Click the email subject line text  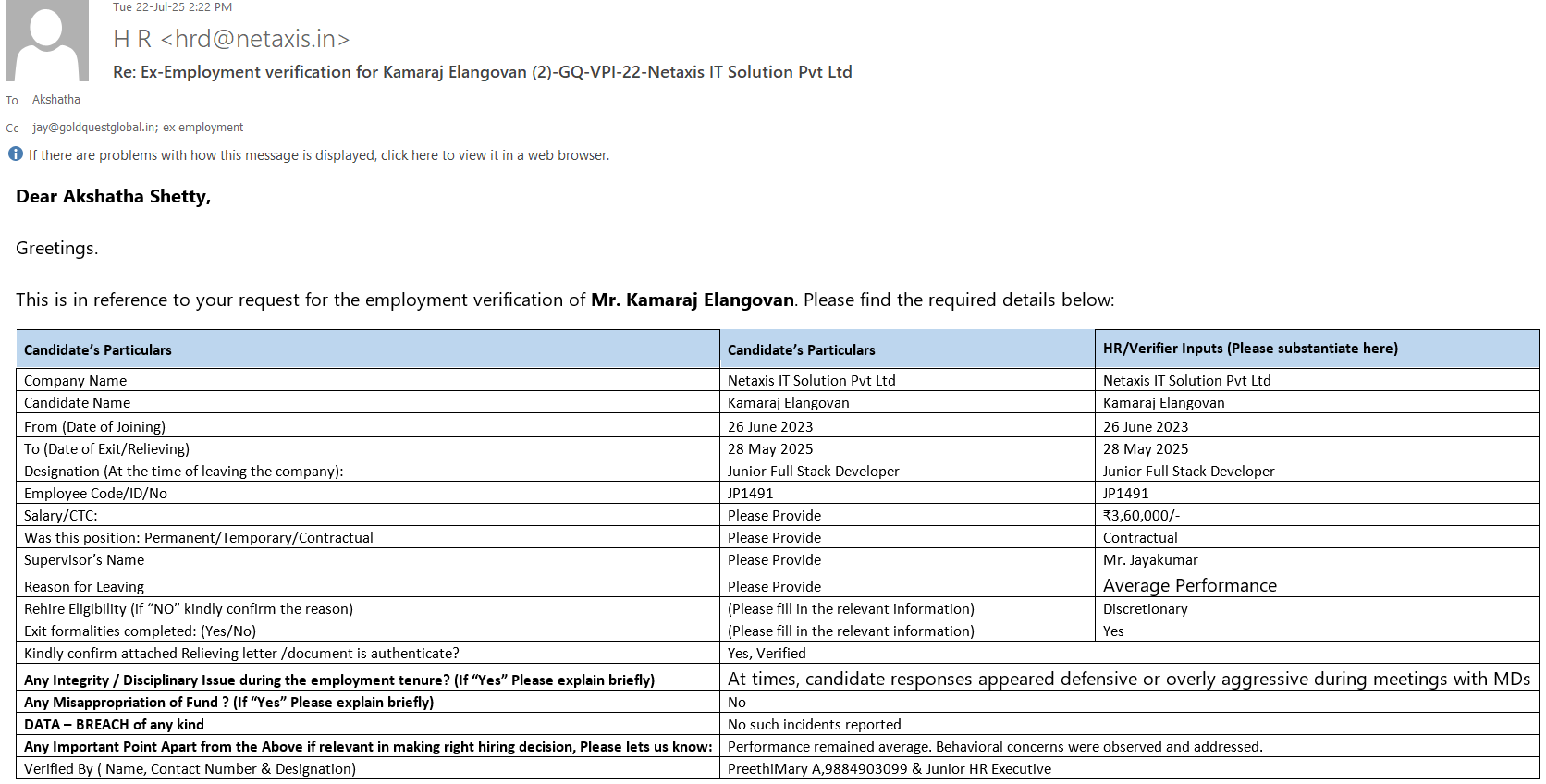click(x=482, y=72)
